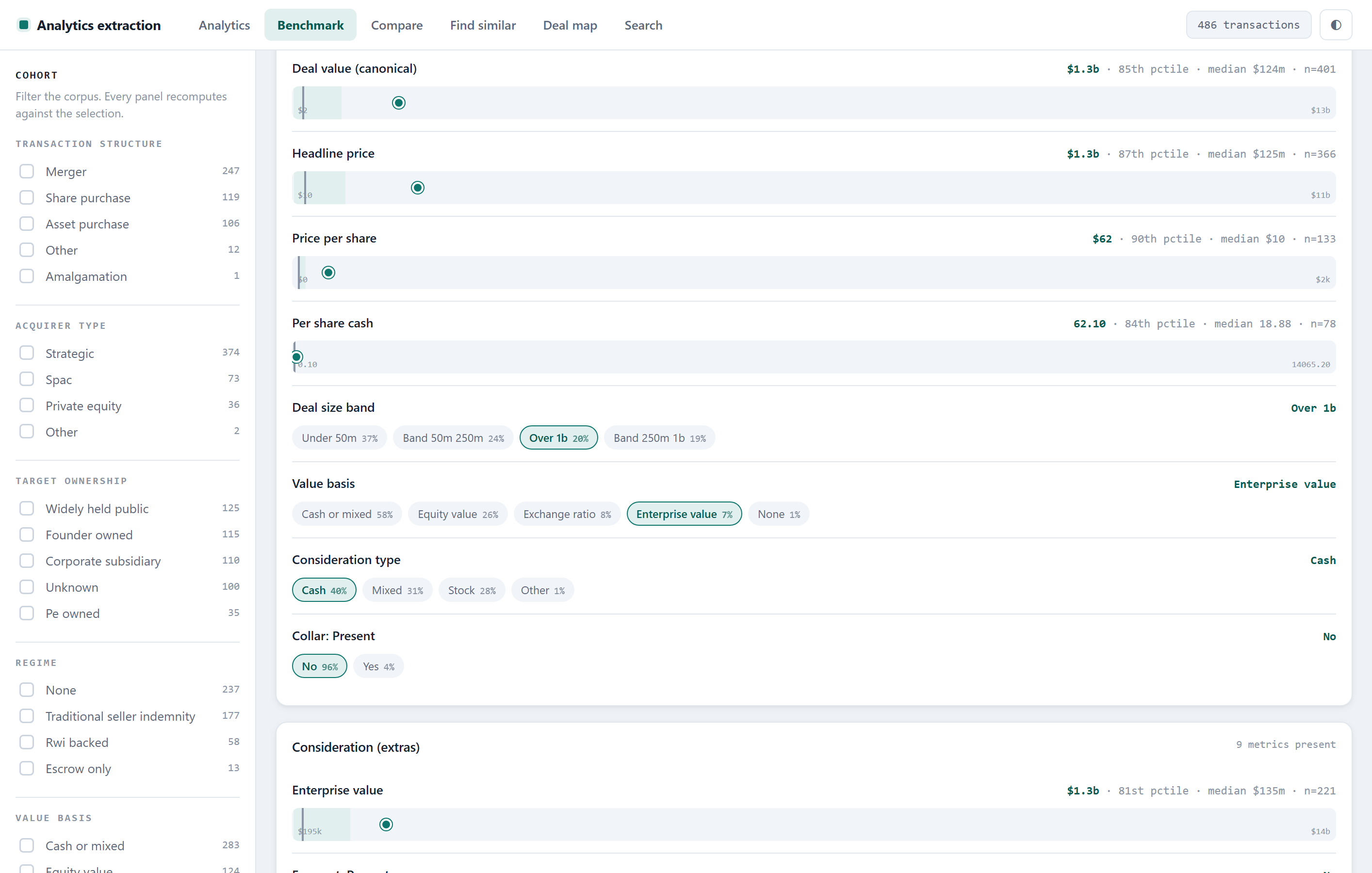Switch to the Benchmark tab
Viewport: 1372px width, 873px height.
tap(310, 25)
